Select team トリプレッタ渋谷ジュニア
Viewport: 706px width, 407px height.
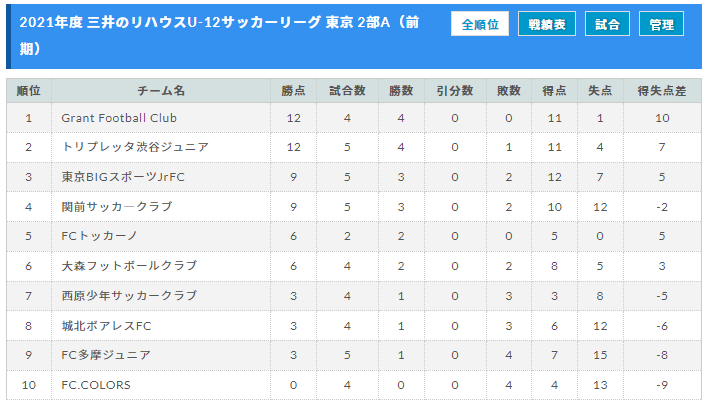tap(135, 147)
